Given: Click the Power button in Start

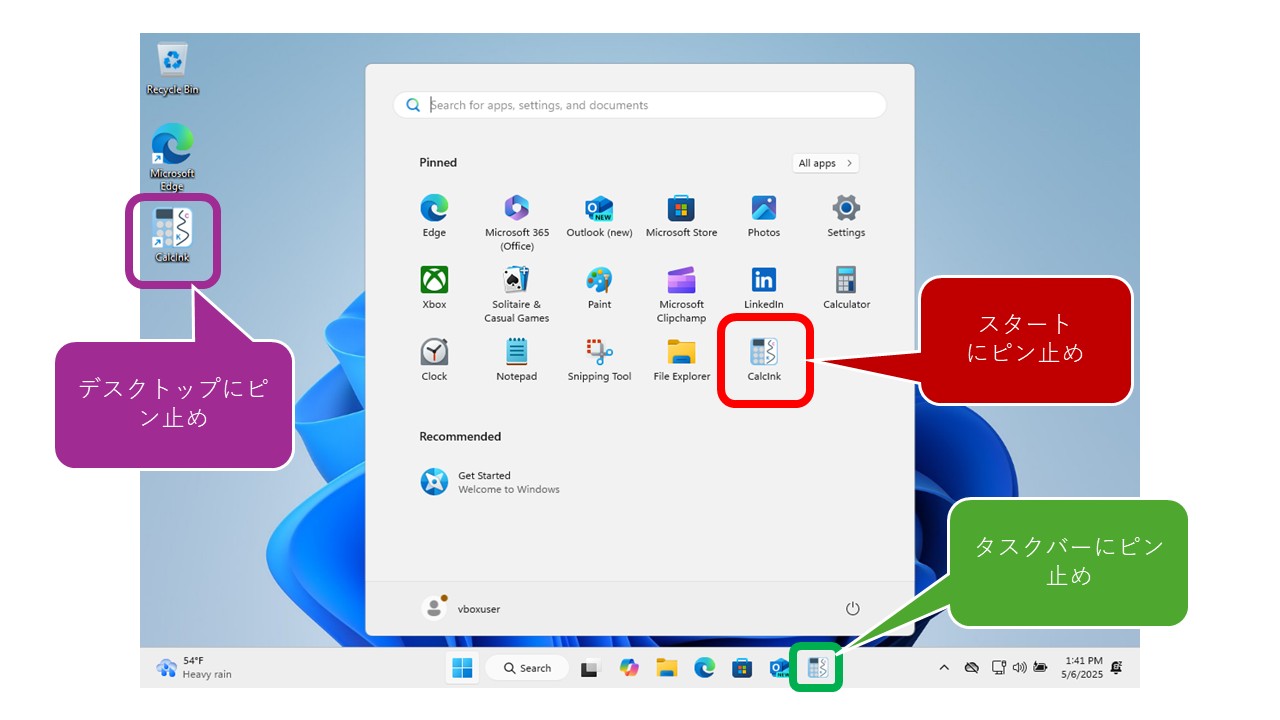Looking at the screenshot, I should 853,608.
